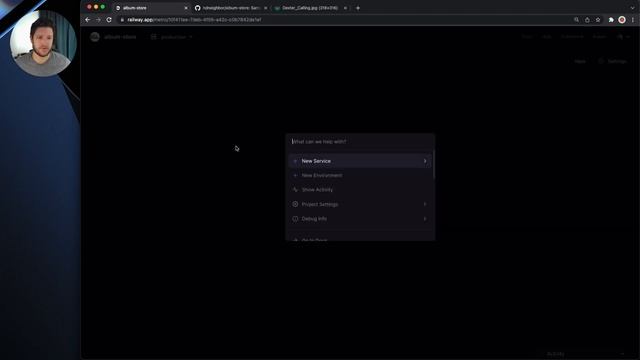Open Project Settings from the command palette

(360, 204)
